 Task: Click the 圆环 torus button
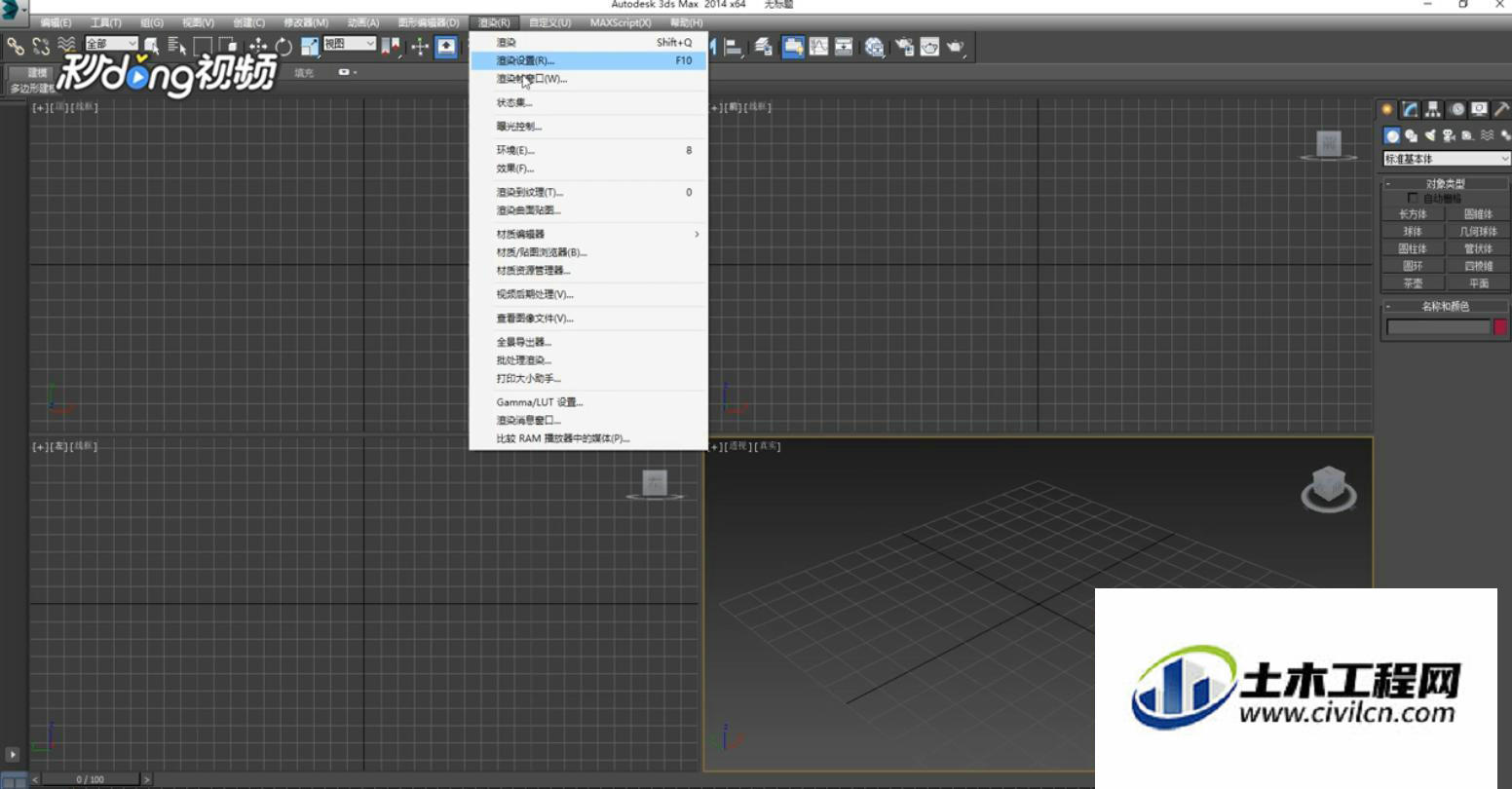click(x=1413, y=266)
